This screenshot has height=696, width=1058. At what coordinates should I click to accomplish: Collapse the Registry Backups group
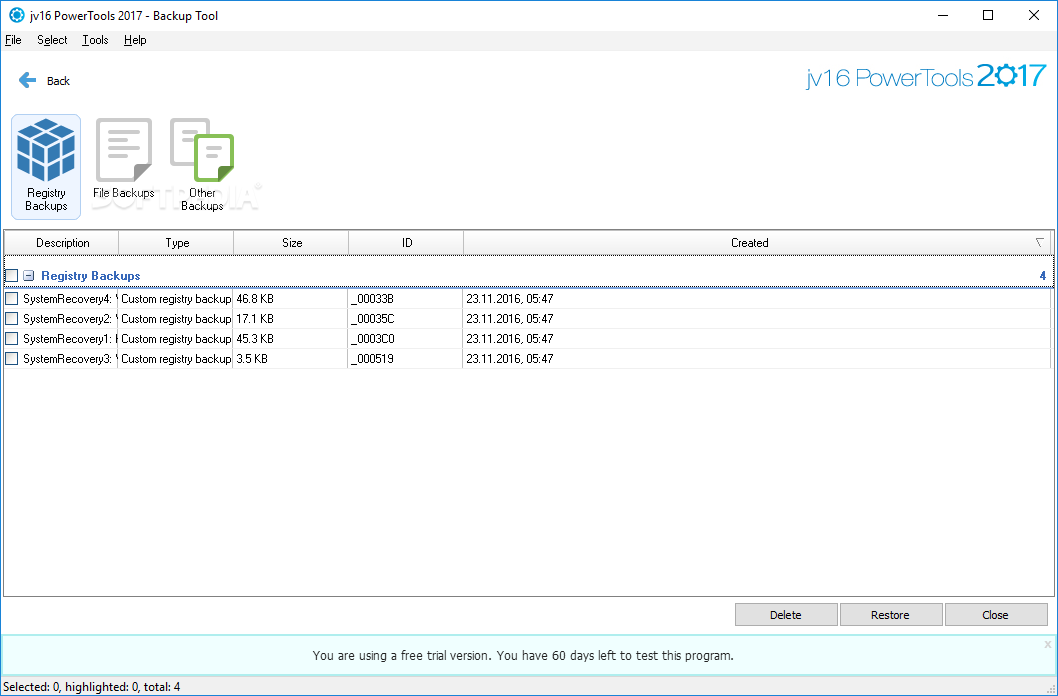coord(28,276)
